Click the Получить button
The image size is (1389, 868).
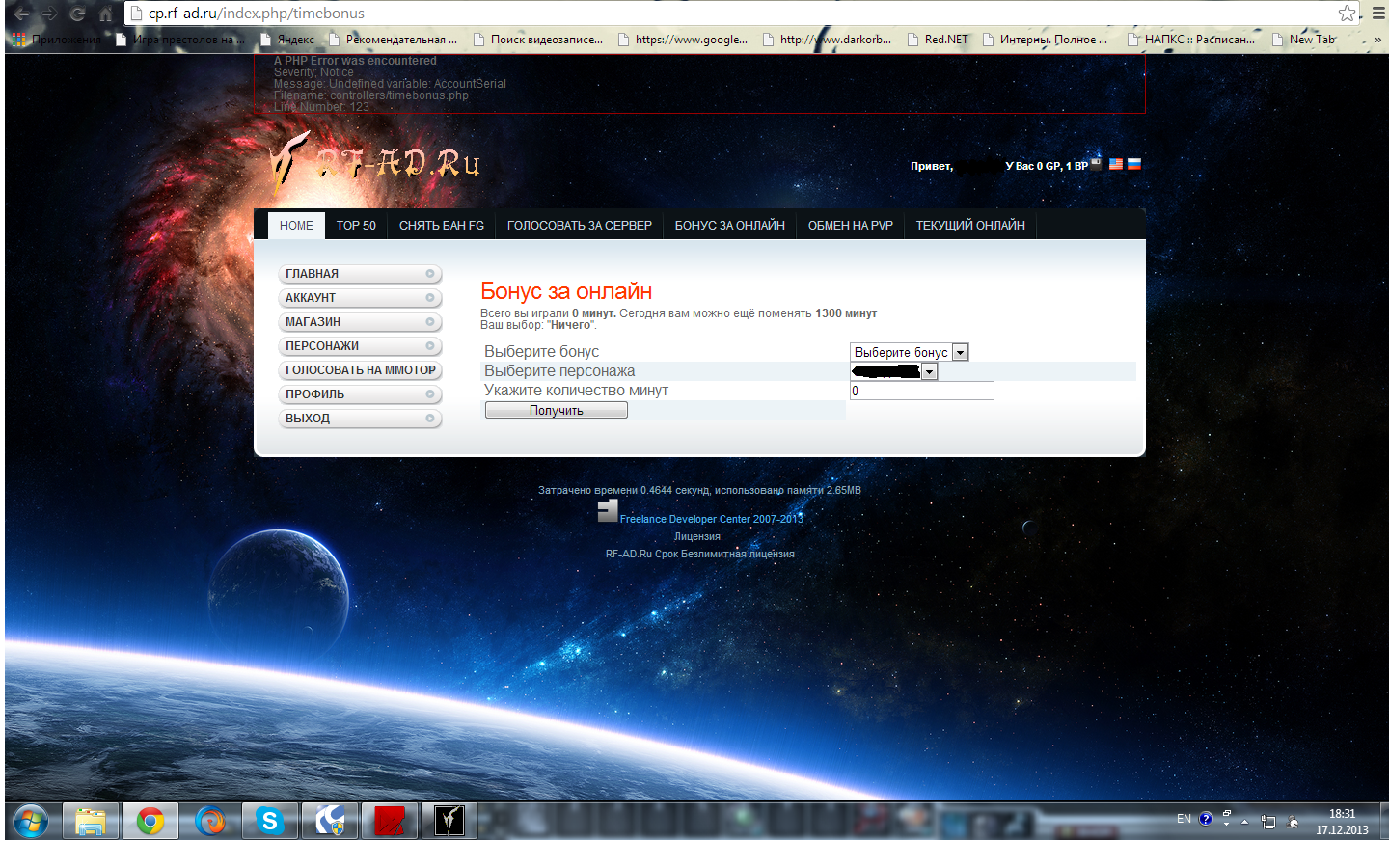click(557, 411)
